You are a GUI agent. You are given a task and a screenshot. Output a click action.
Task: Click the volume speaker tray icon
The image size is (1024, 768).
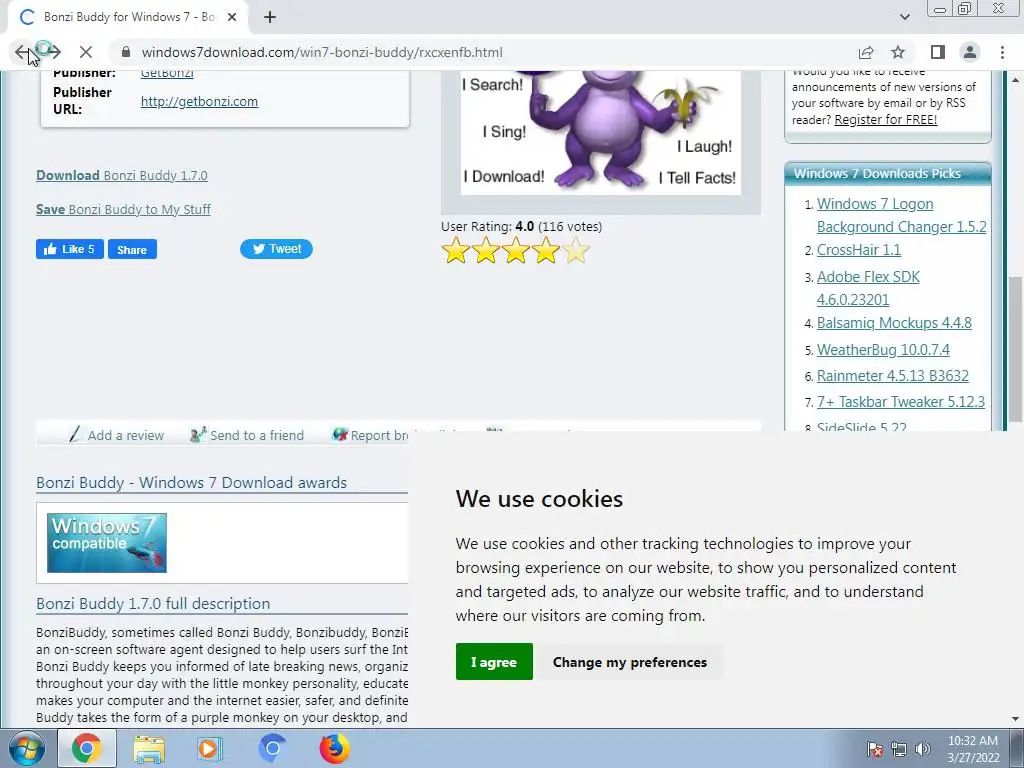coord(923,749)
